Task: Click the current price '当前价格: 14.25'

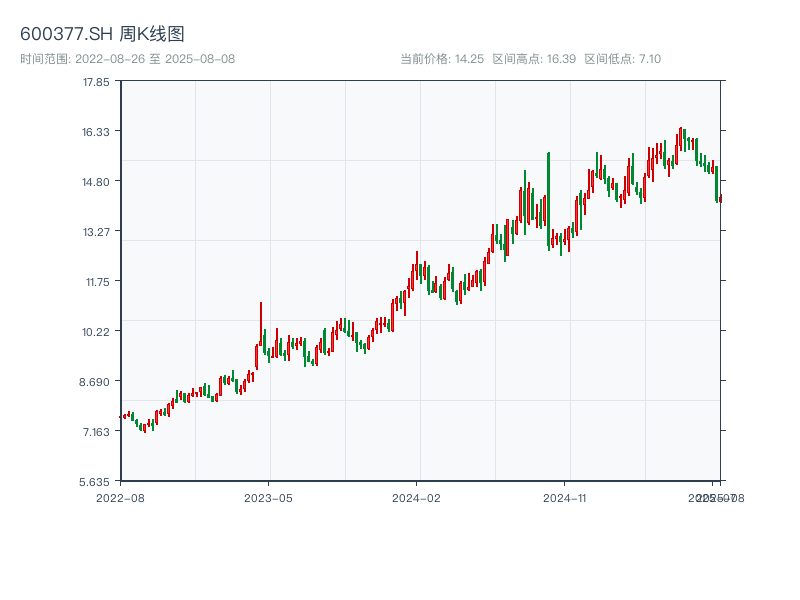Action: (x=442, y=59)
